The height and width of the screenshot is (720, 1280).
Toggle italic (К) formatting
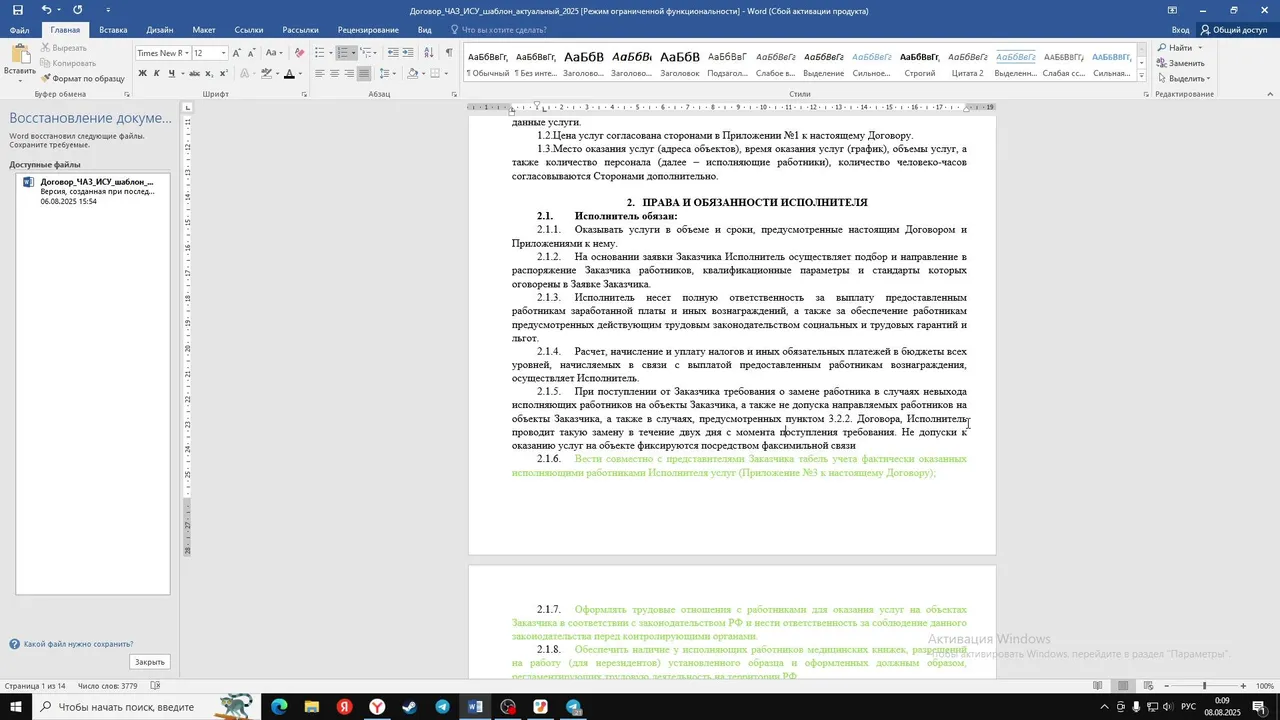pyautogui.click(x=157, y=73)
